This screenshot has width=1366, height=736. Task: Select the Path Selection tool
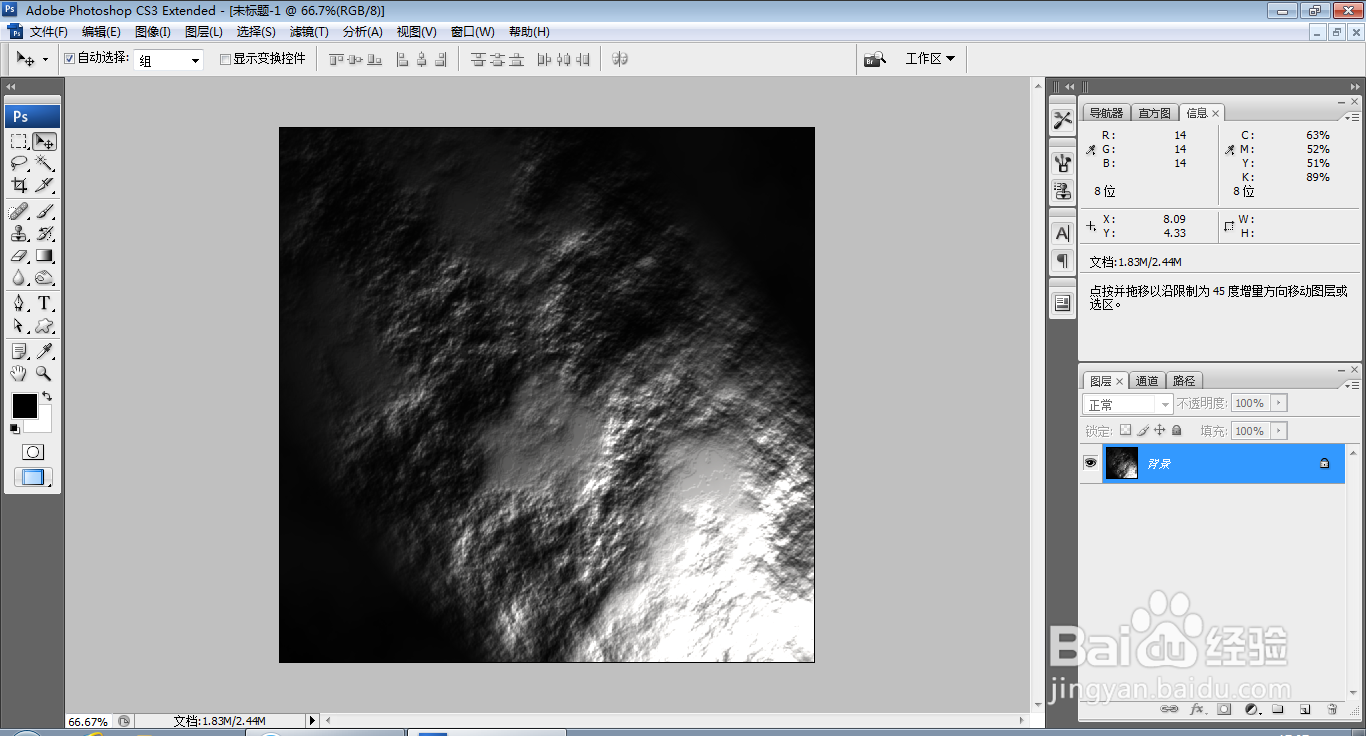(19, 325)
